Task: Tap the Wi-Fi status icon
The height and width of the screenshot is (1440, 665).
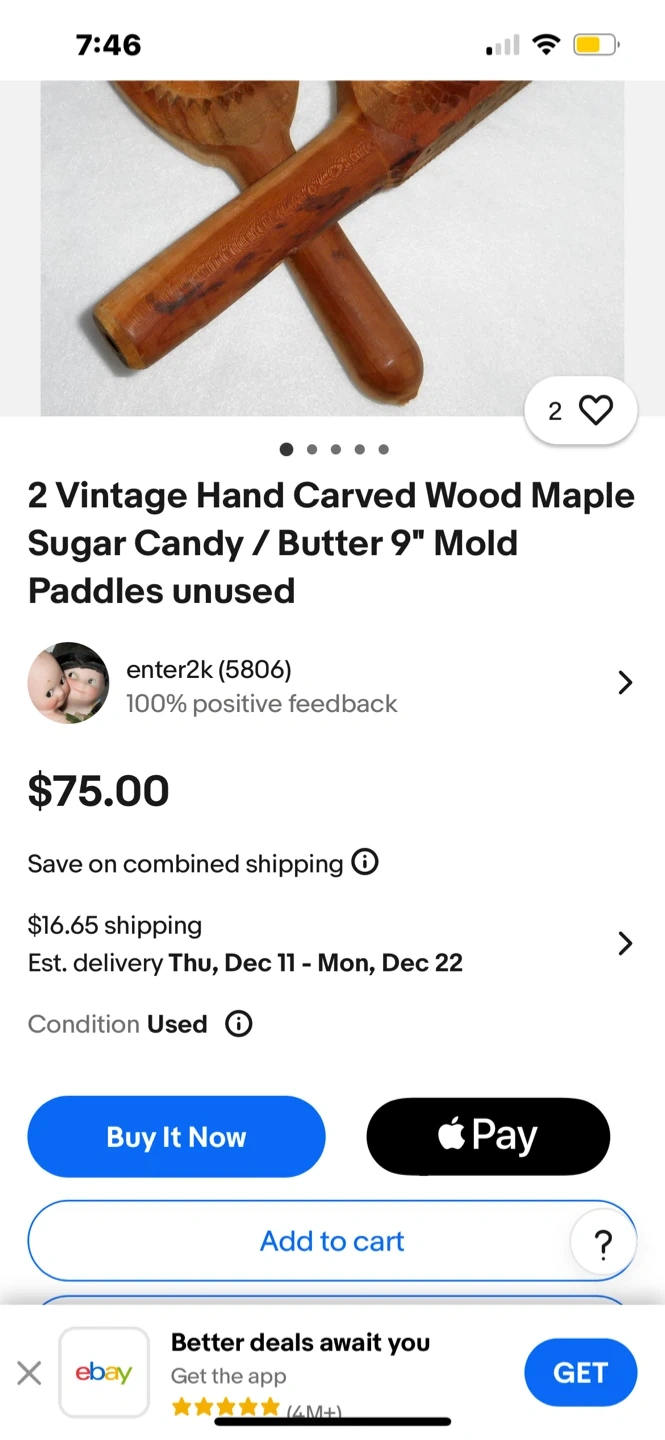Action: pos(546,45)
